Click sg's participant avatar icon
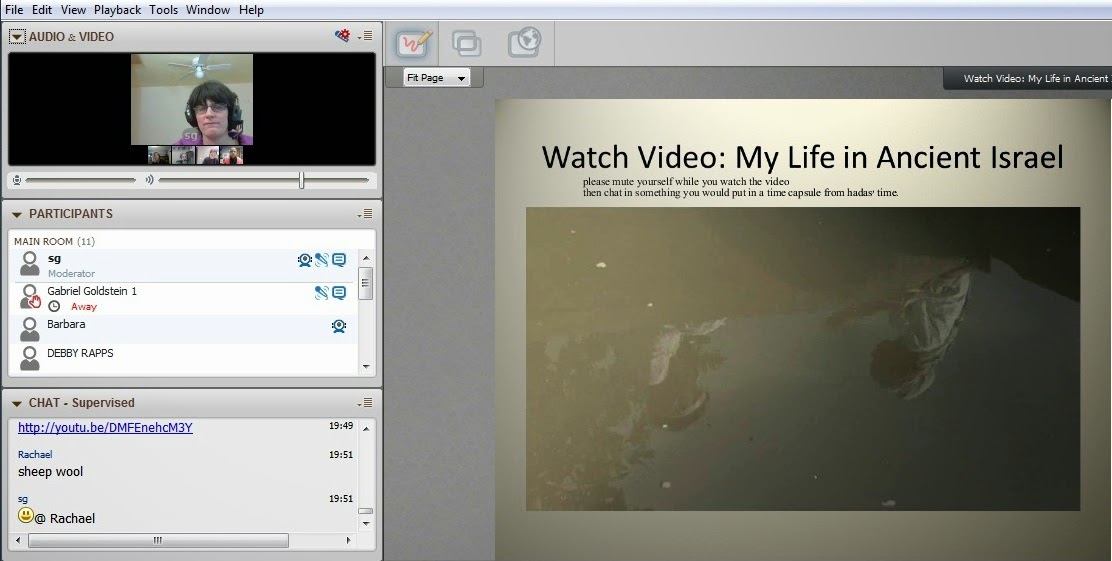The width and height of the screenshot is (1112, 561). click(x=30, y=263)
